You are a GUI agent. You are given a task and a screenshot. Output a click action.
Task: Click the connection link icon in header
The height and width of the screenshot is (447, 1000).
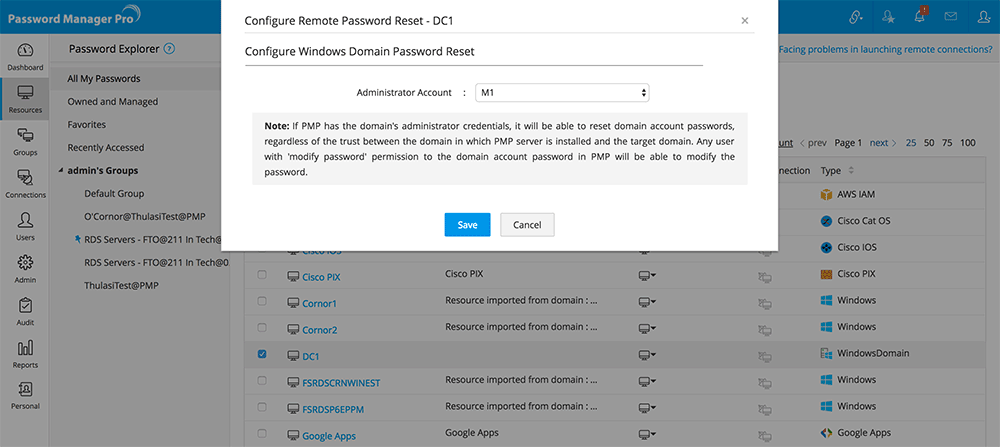(857, 17)
